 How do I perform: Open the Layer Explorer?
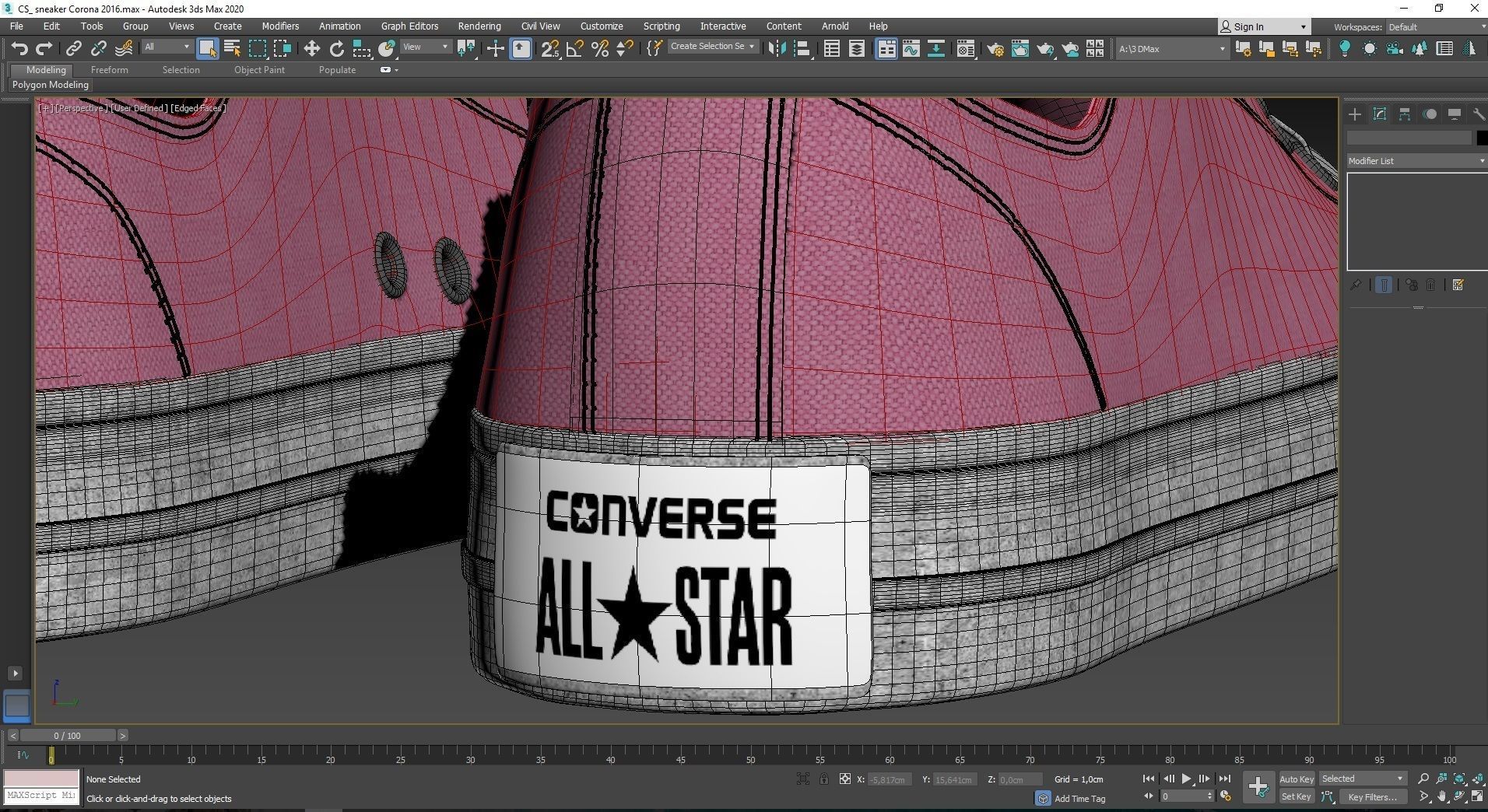pyautogui.click(x=857, y=49)
